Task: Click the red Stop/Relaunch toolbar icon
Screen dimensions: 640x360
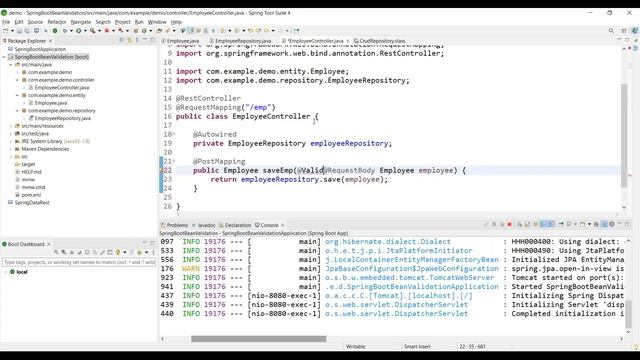Action: coord(107,31)
